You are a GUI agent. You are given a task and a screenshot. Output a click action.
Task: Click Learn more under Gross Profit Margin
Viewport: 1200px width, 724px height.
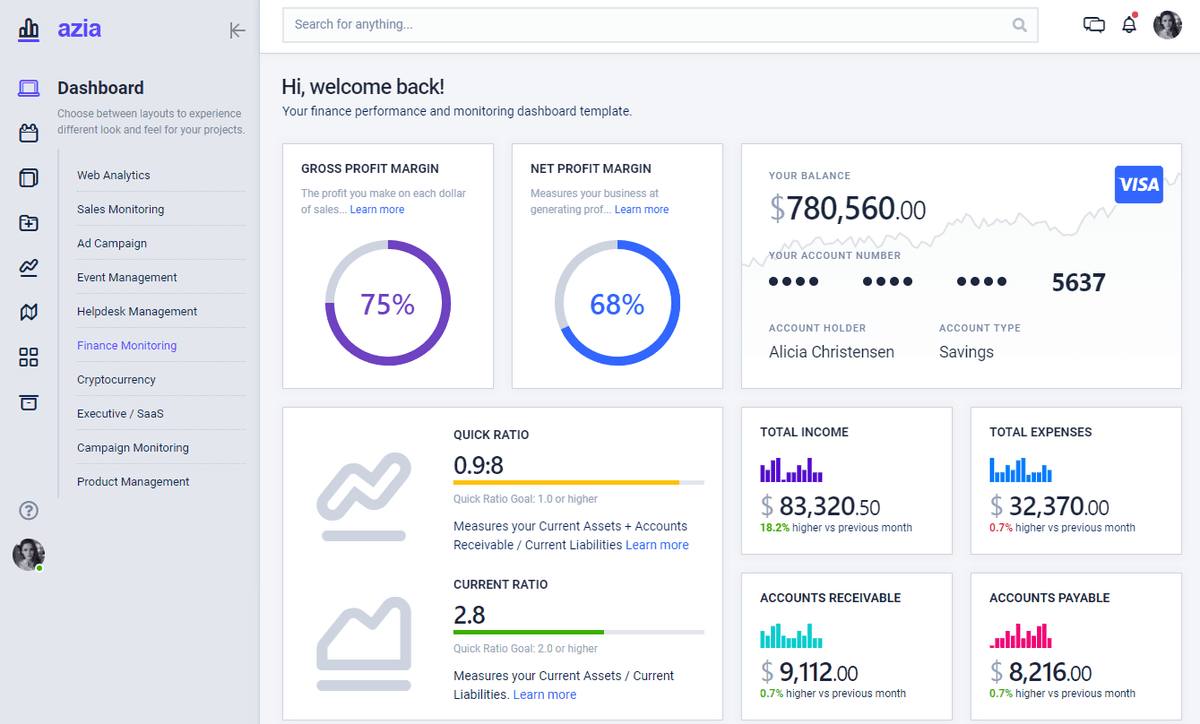click(377, 210)
